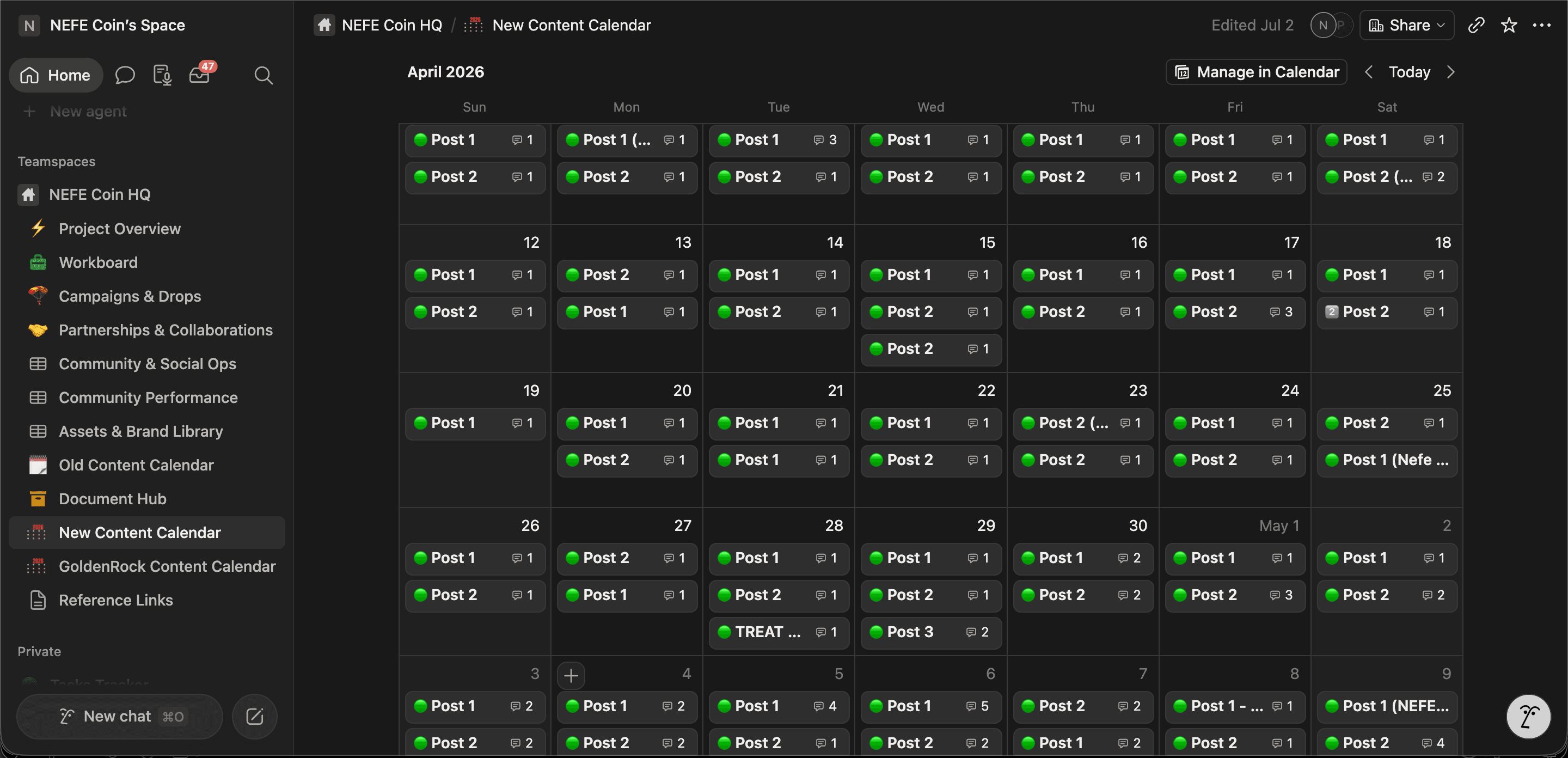
Task: Add a new item on May 4
Action: (x=571, y=675)
